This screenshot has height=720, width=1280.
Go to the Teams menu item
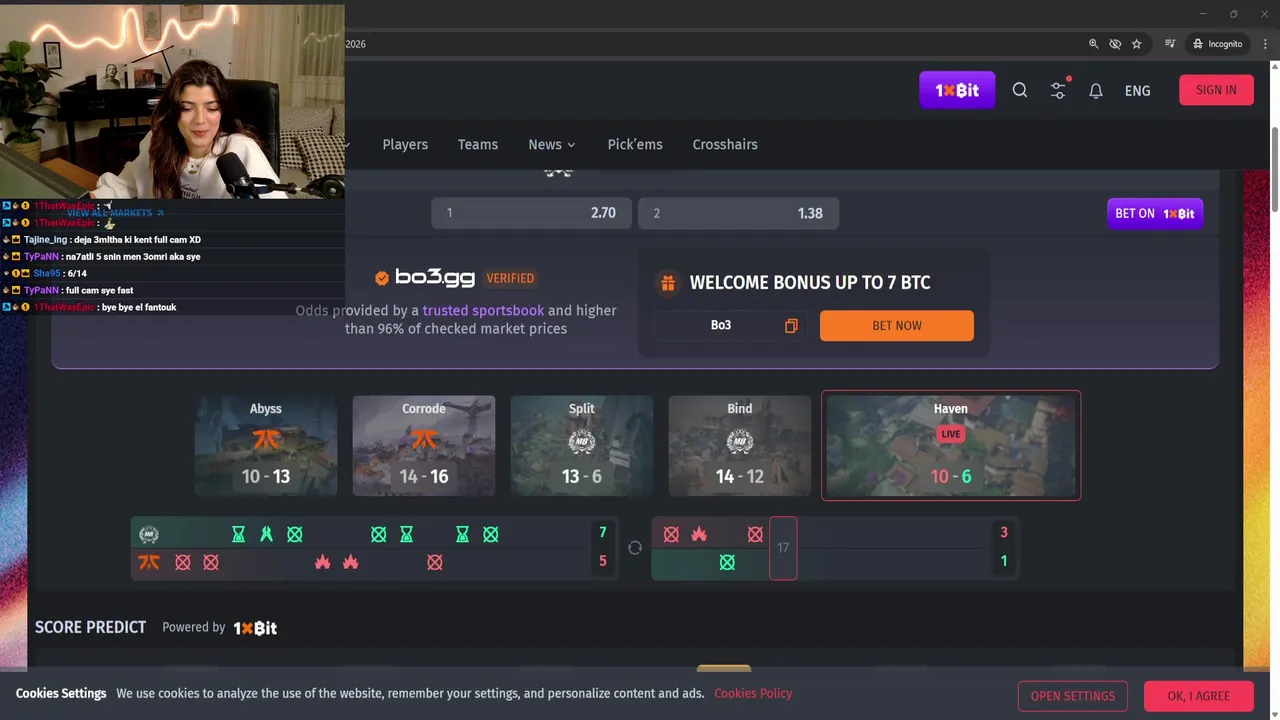click(x=478, y=144)
